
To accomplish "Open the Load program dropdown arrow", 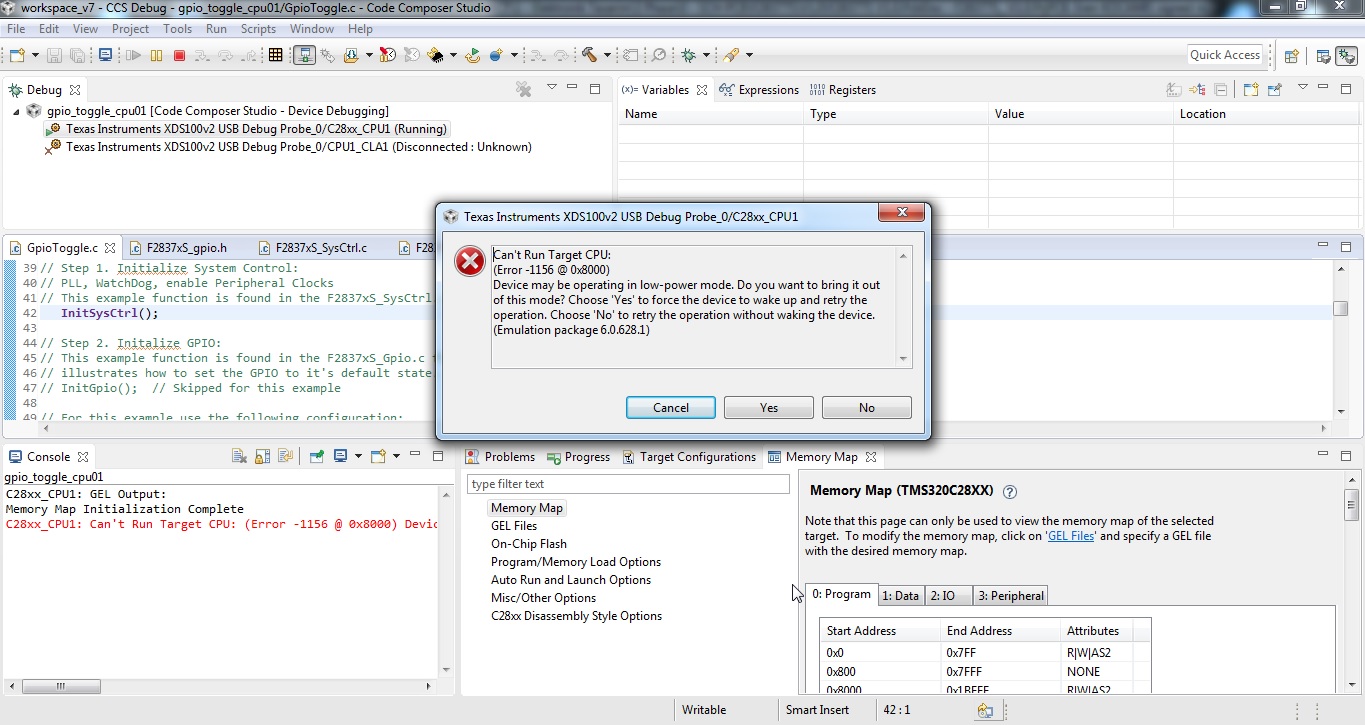I will pos(368,55).
